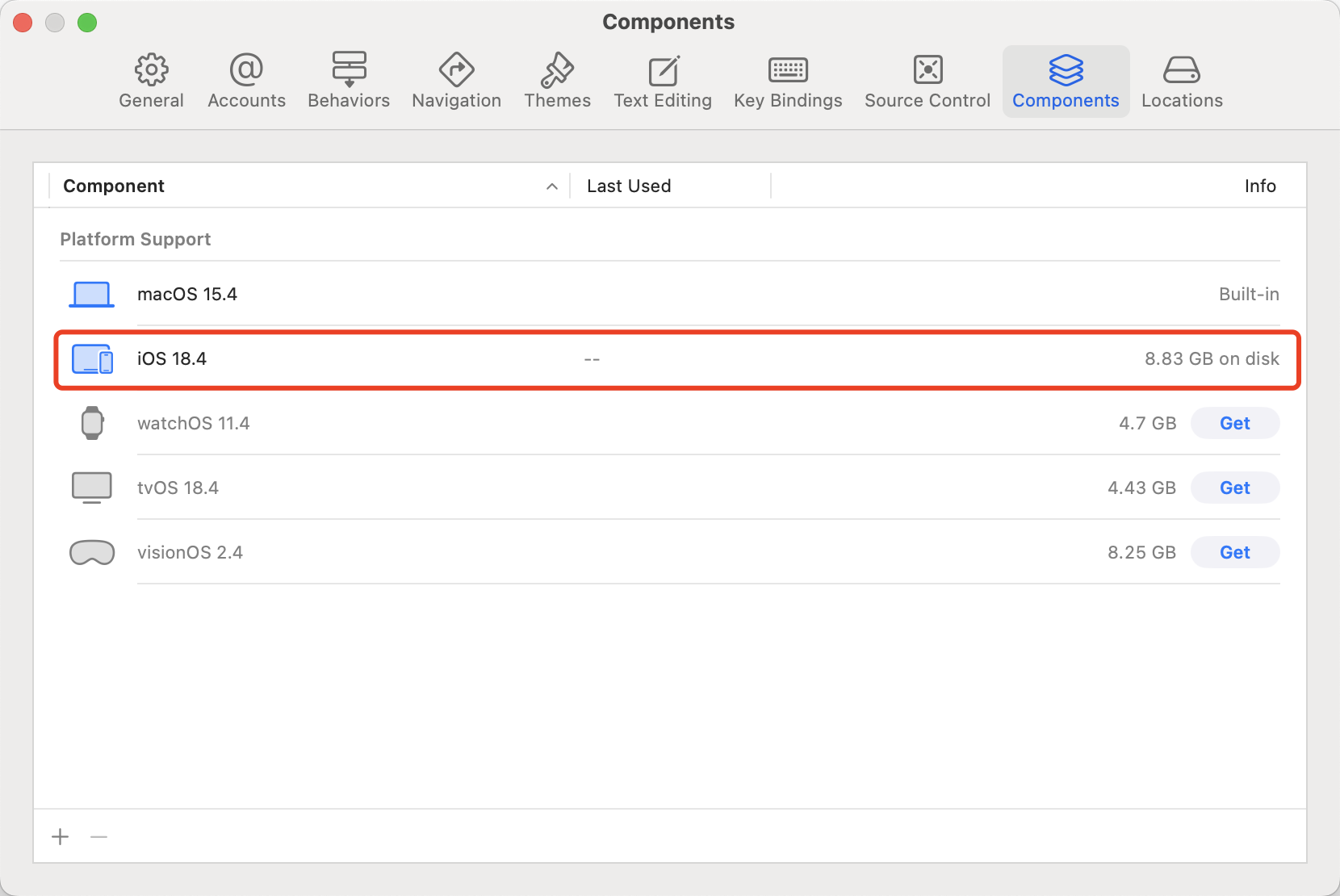Switch to the Key Bindings tab label
1340x896 pixels.
pos(788,101)
